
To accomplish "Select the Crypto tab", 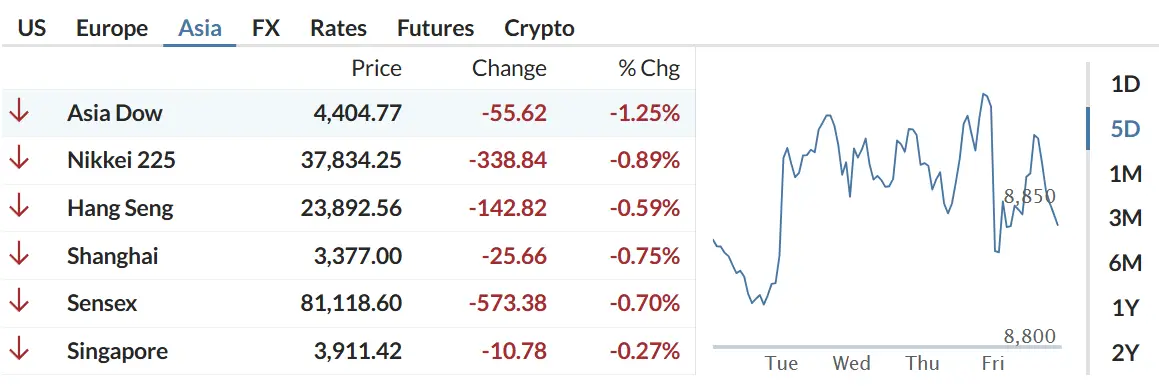I will click(x=540, y=28).
